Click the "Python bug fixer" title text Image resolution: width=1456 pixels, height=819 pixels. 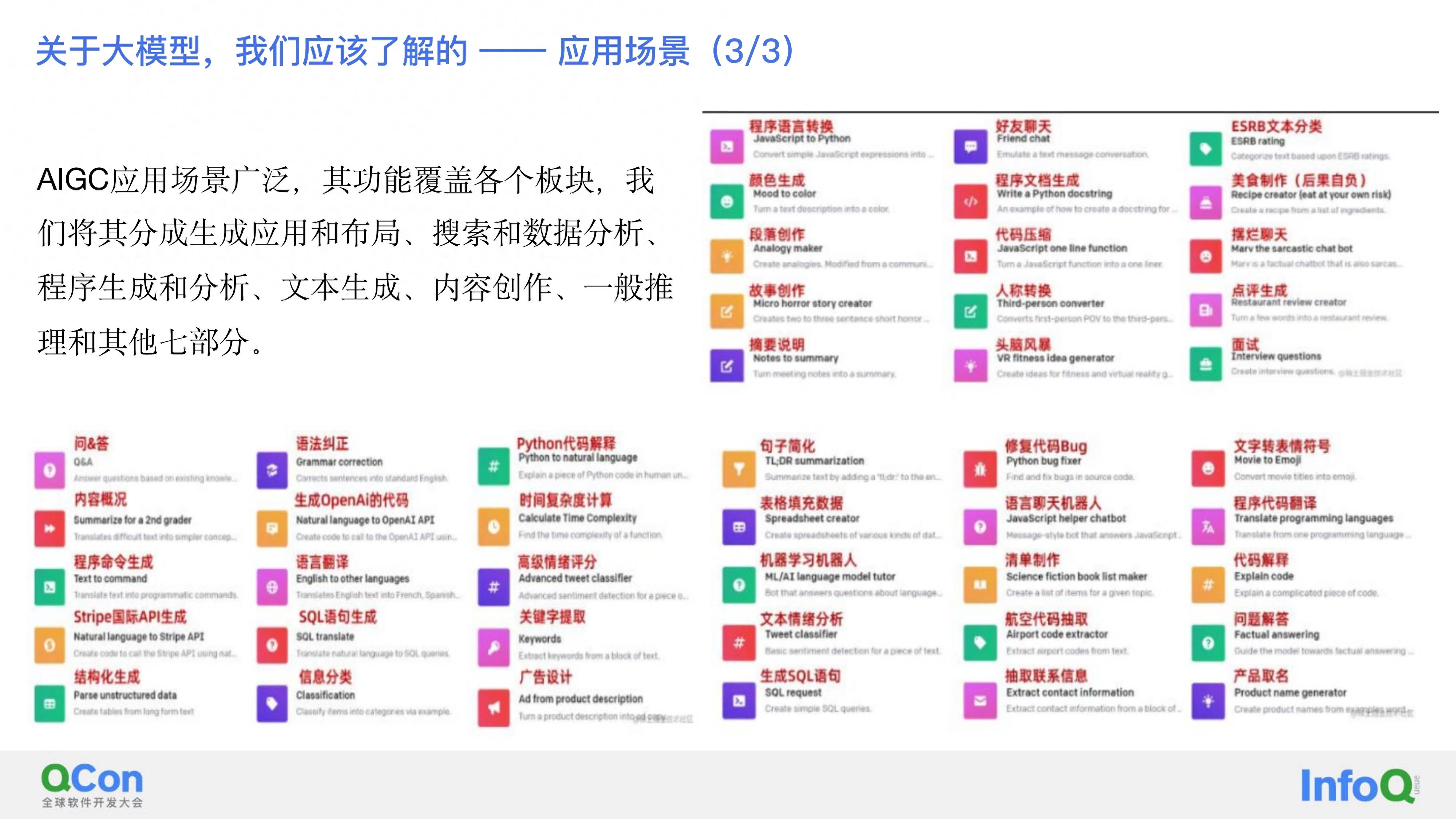click(x=1043, y=461)
